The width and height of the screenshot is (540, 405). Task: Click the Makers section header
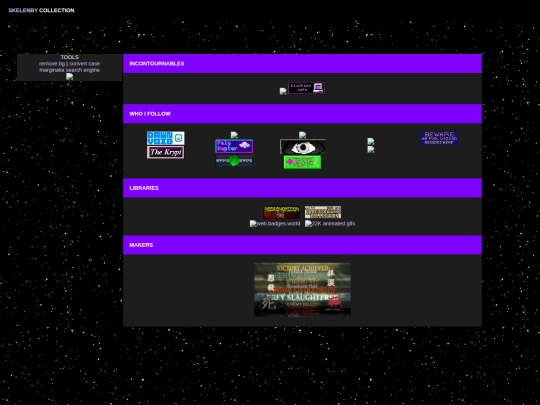pos(302,245)
